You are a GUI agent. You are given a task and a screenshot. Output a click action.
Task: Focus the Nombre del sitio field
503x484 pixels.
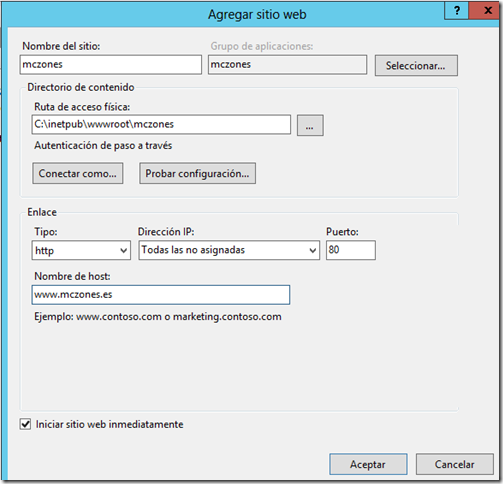coord(111,64)
